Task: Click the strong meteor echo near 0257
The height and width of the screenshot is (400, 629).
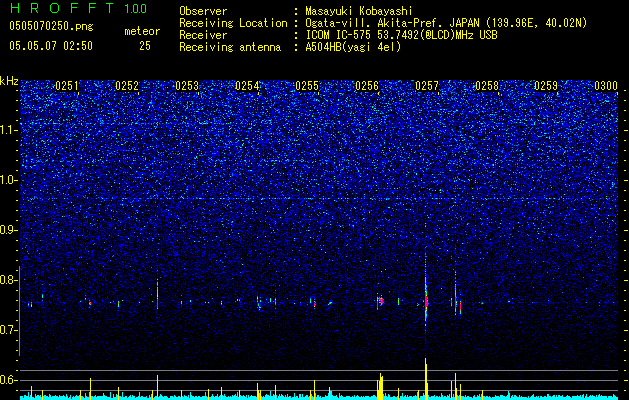Action: tap(426, 301)
